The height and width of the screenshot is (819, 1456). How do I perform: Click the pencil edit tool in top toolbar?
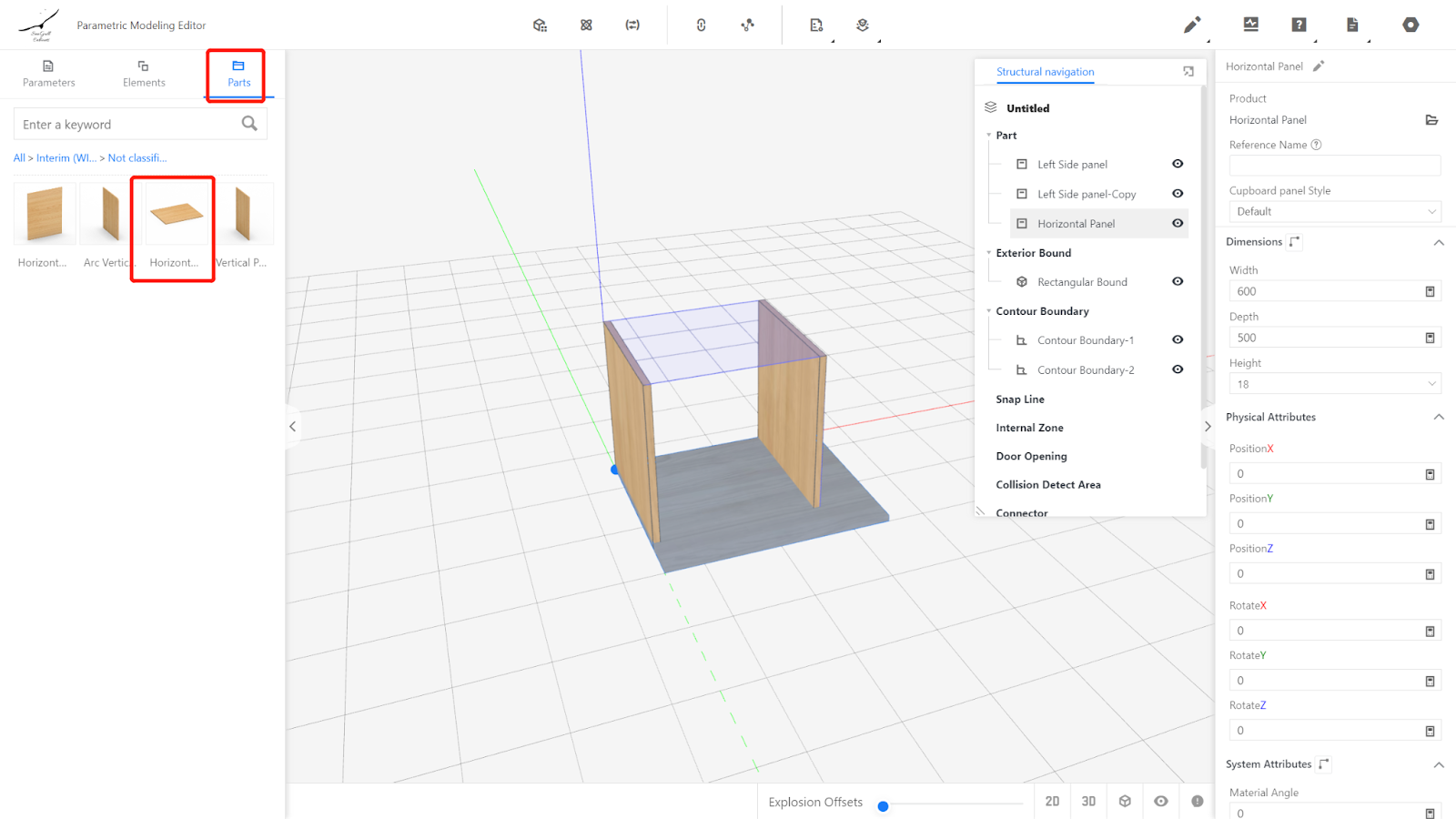(x=1191, y=25)
